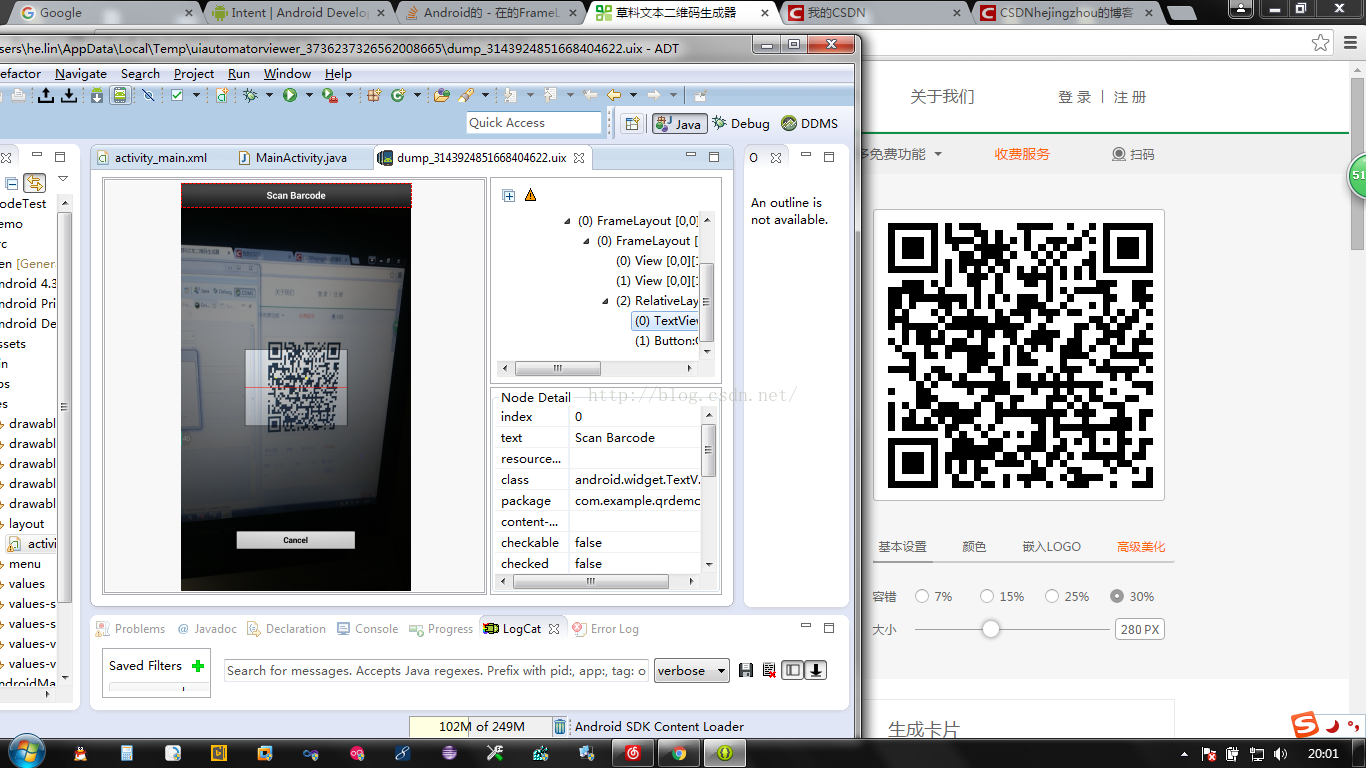Collapse the (2) RelativeLayout tree node

click(x=606, y=301)
